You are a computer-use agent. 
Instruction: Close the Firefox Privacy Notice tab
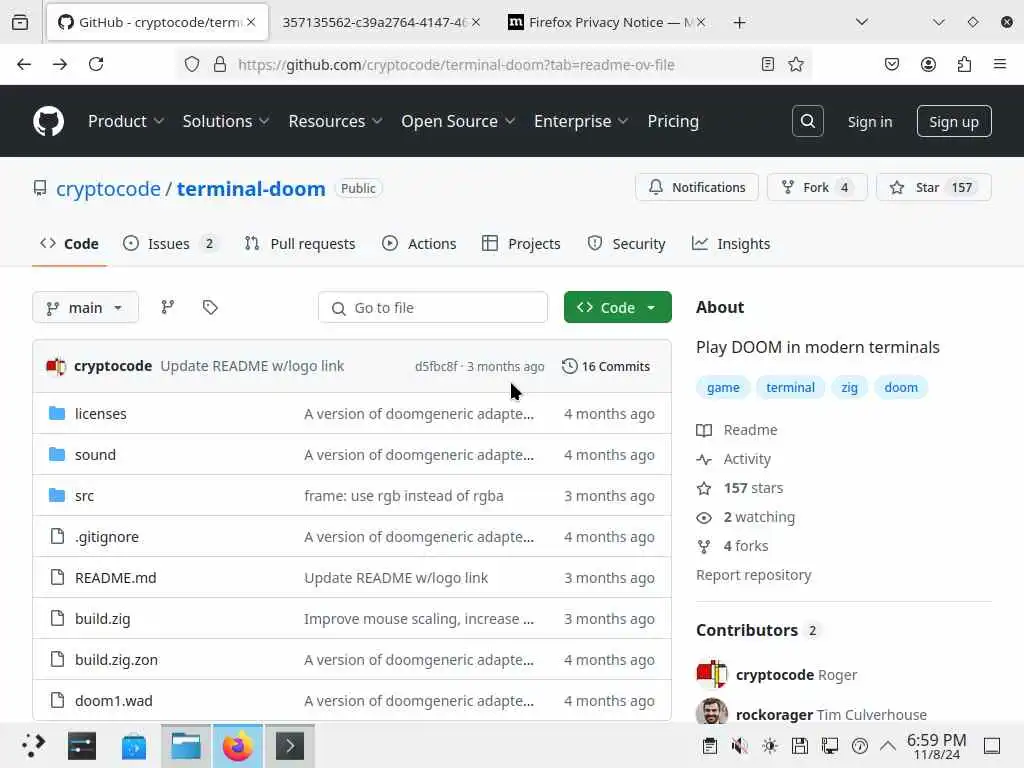click(701, 22)
